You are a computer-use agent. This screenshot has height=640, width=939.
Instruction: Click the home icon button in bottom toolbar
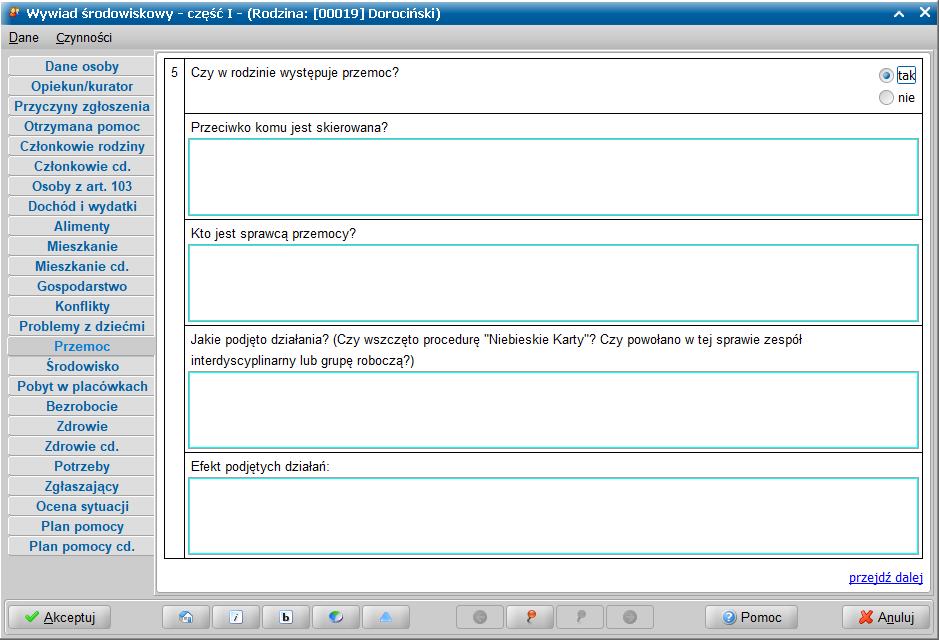pyautogui.click(x=186, y=617)
